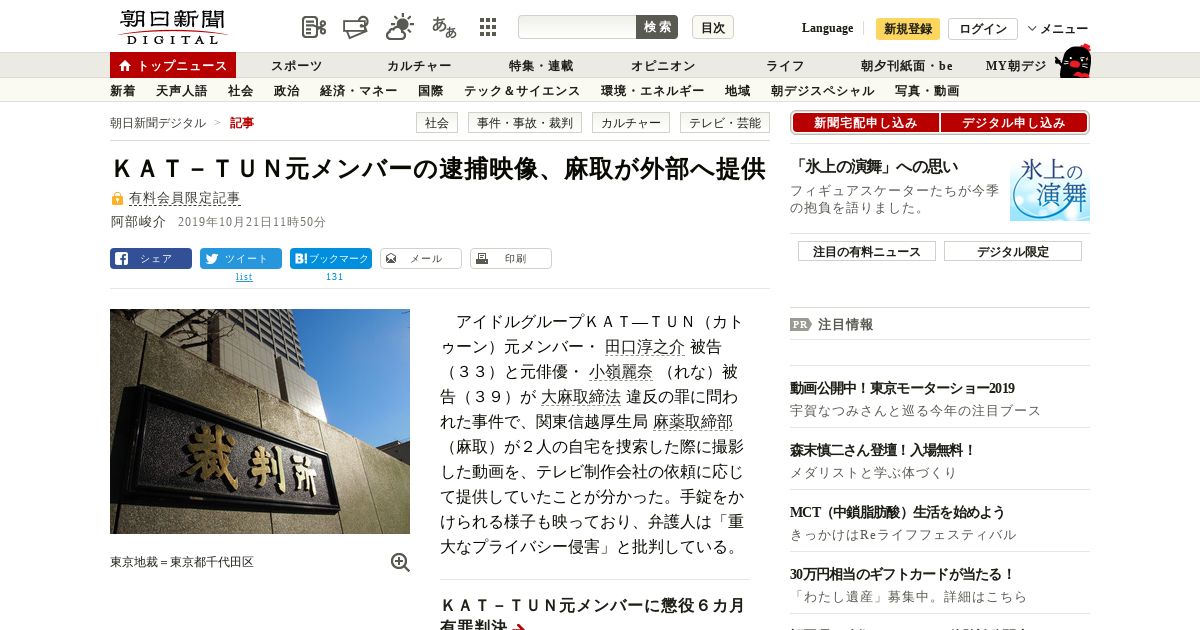Click into the site search field
This screenshot has height=630, width=1200.
coord(577,27)
